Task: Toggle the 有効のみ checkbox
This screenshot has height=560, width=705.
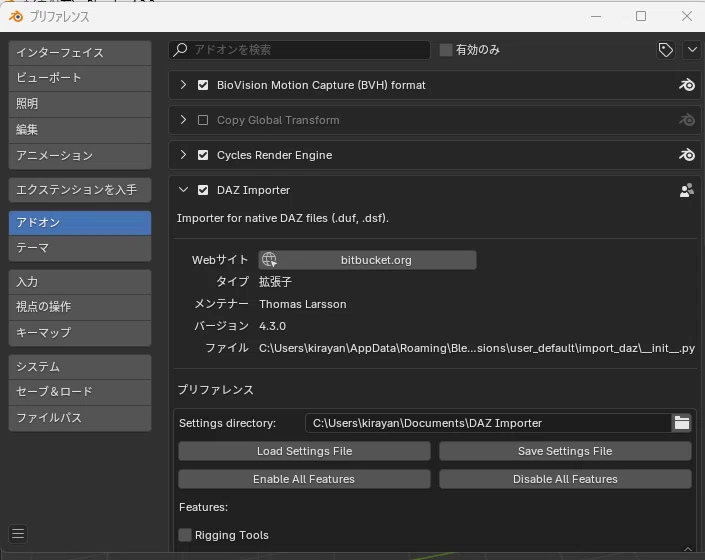Action: (x=446, y=50)
